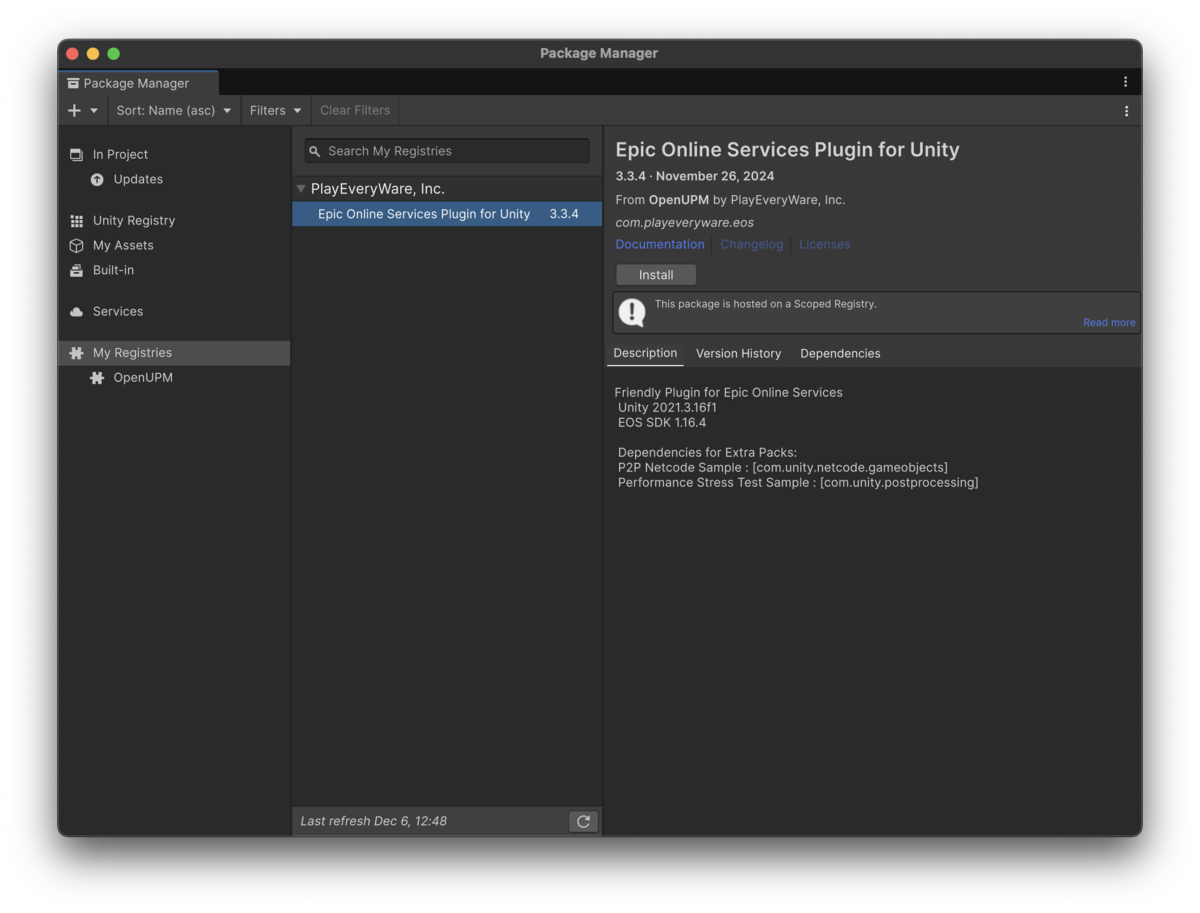
Task: Select the OpenUPM registry under My Registries
Action: (141, 377)
